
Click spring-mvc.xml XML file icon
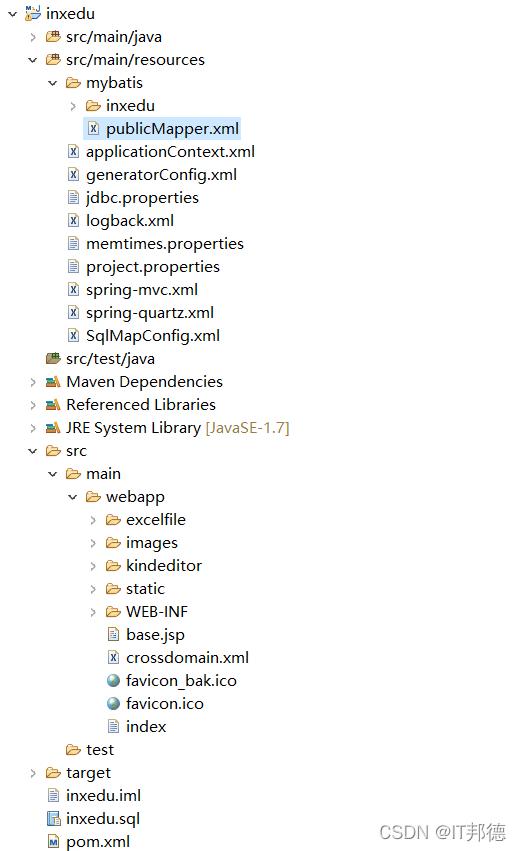[73, 289]
